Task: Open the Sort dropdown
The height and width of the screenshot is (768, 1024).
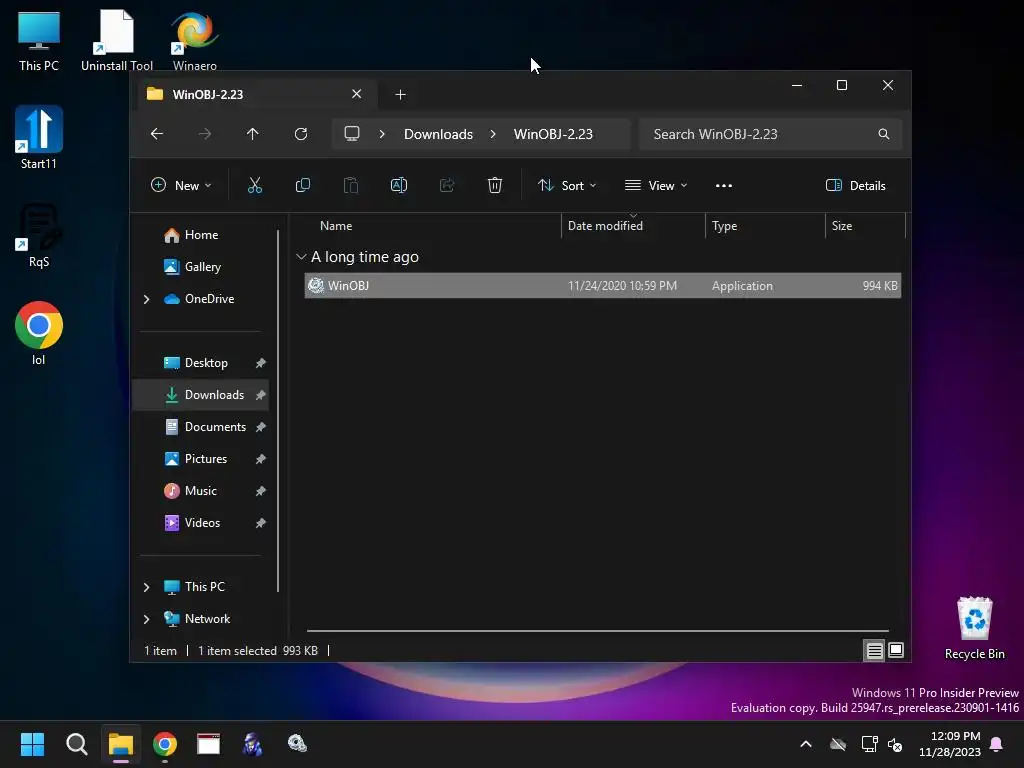Action: tap(567, 185)
